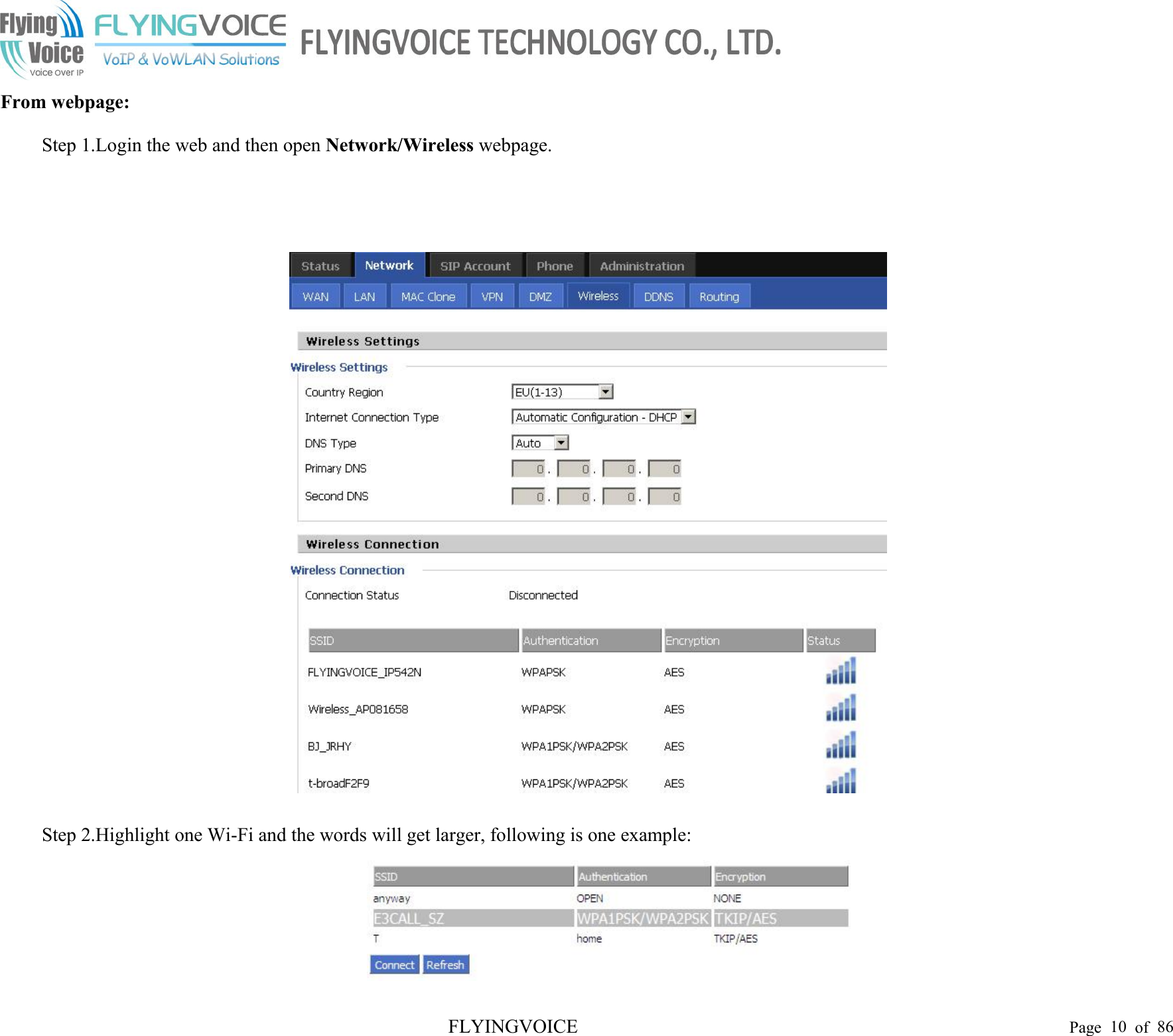Viewport: 1173px width, 1036px height.
Task: Click the Encryption column header in first table
Action: click(734, 641)
